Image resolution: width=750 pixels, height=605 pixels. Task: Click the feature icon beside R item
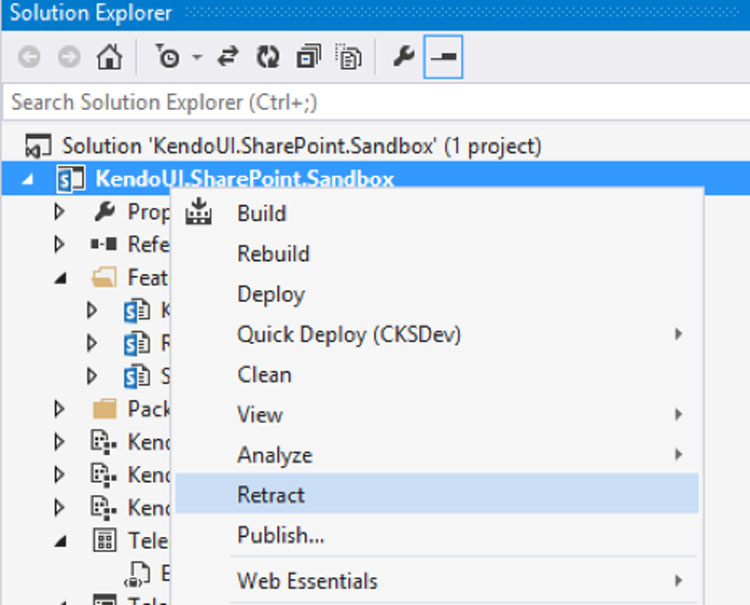(x=137, y=343)
